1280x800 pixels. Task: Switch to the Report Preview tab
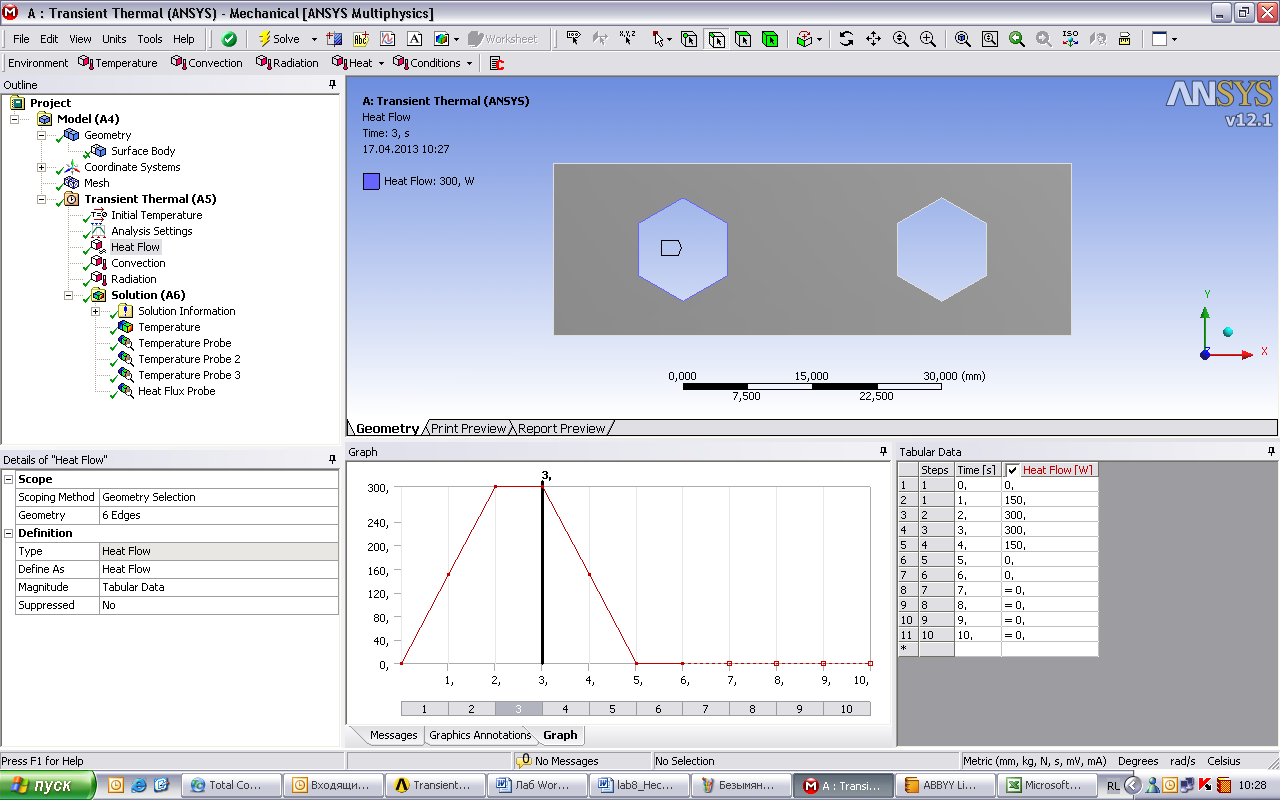point(561,428)
